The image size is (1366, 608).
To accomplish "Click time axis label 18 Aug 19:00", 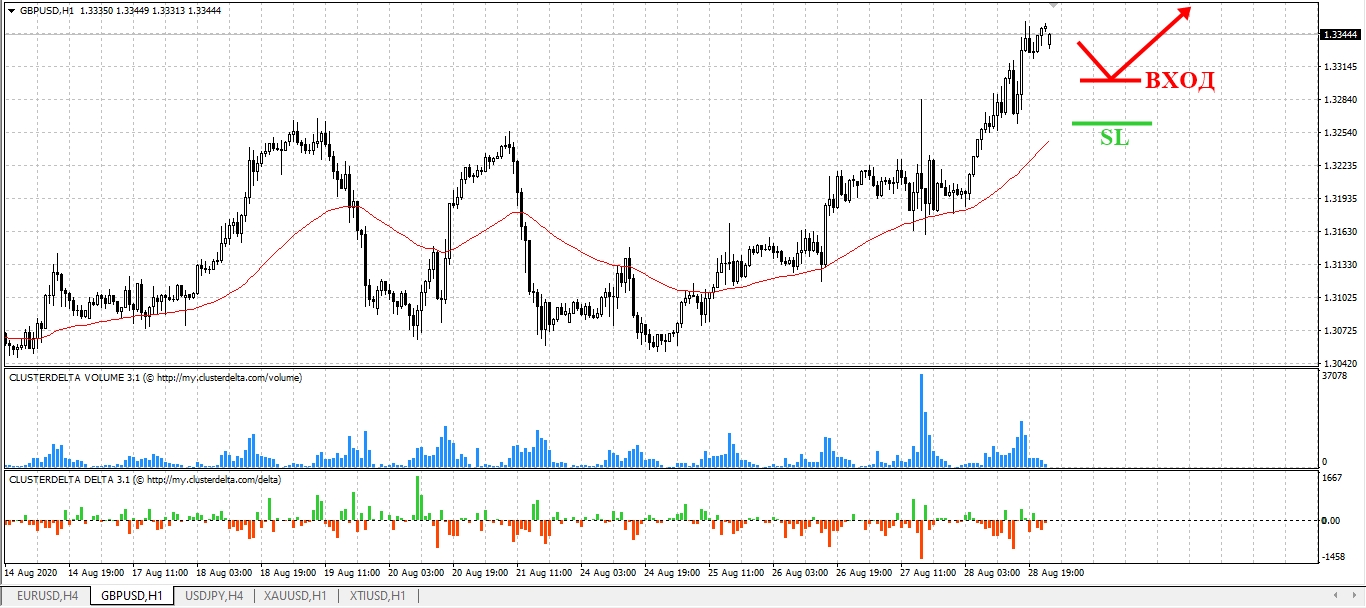I will pos(289,574).
